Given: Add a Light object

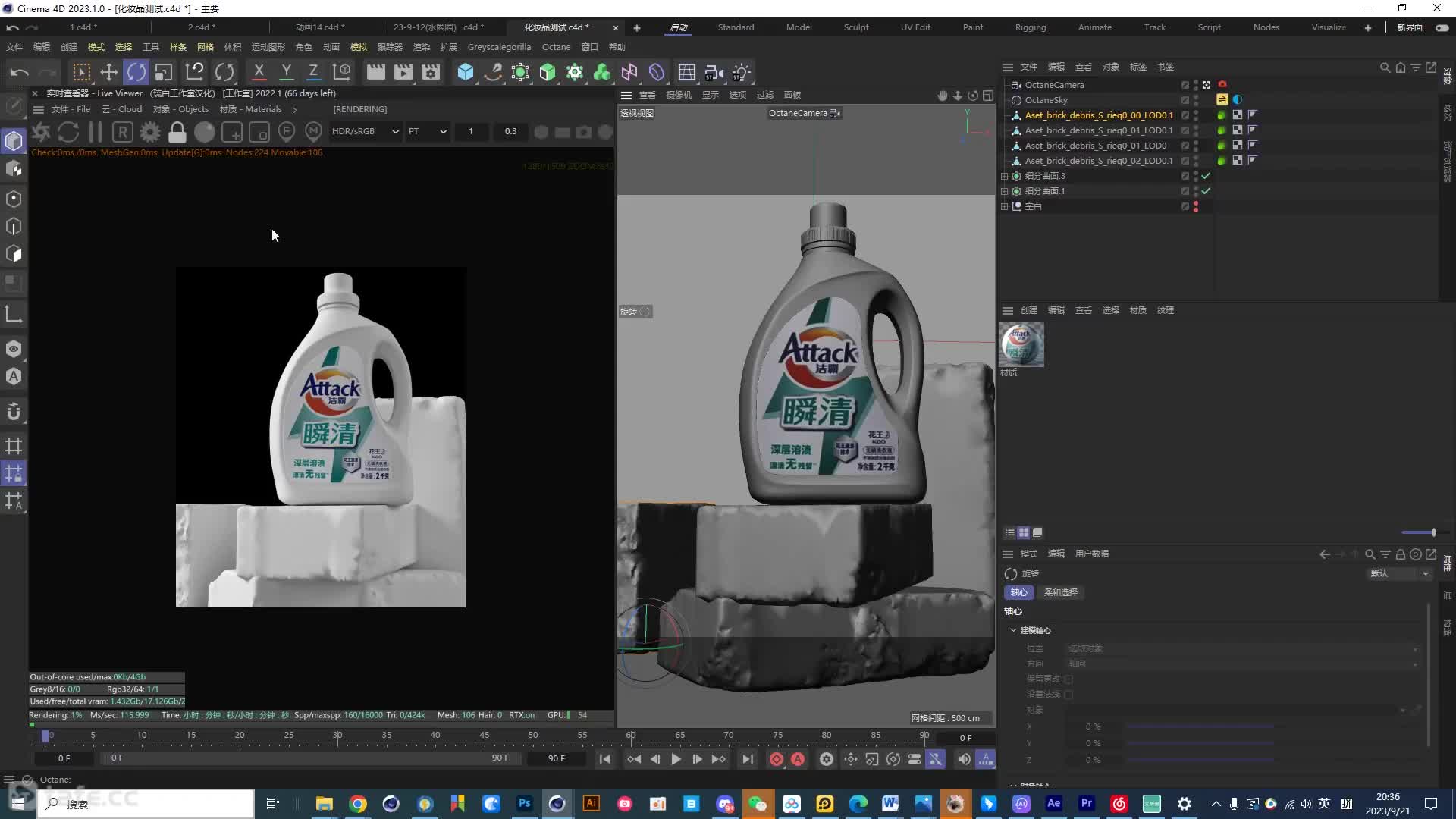Looking at the screenshot, I should coord(742,73).
